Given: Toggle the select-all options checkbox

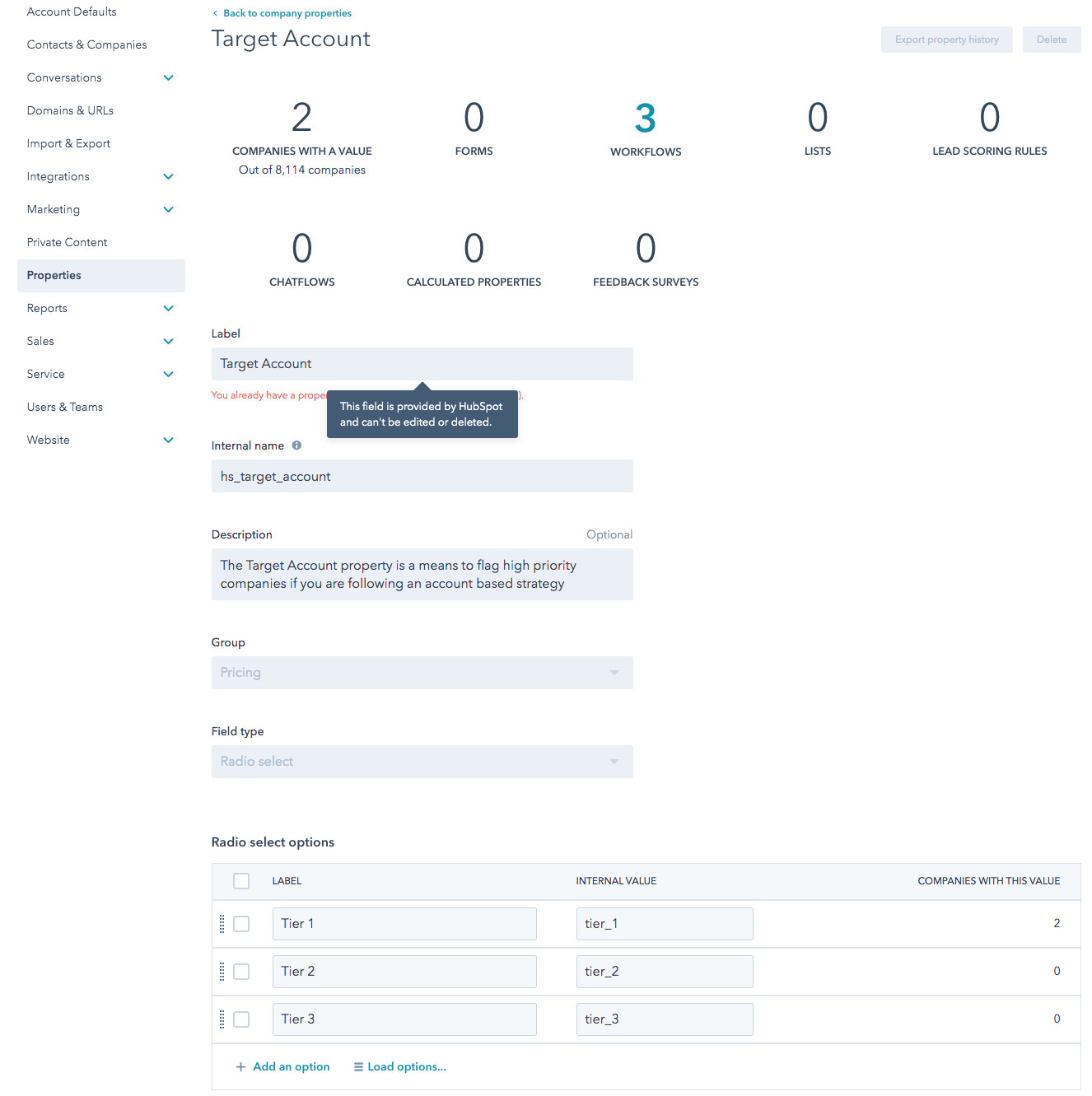Looking at the screenshot, I should click(x=241, y=881).
